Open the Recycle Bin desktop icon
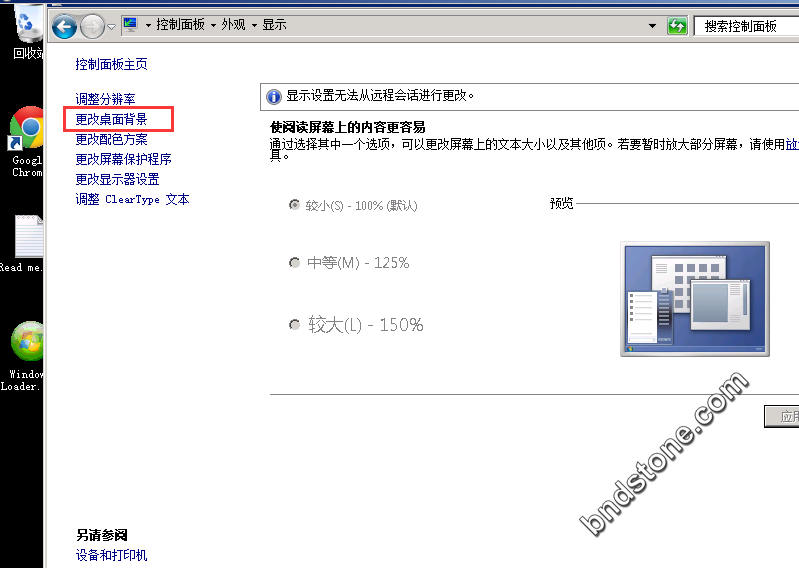 pos(28,25)
